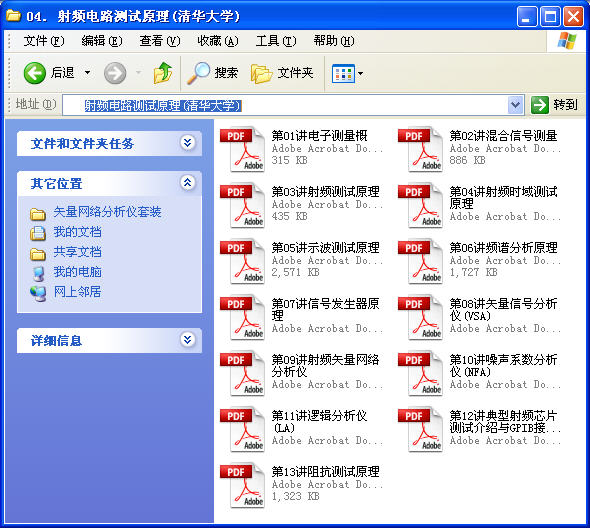Image resolution: width=590 pixels, height=528 pixels.
Task: Collapse the 其它位置 panel
Action: tap(188, 183)
